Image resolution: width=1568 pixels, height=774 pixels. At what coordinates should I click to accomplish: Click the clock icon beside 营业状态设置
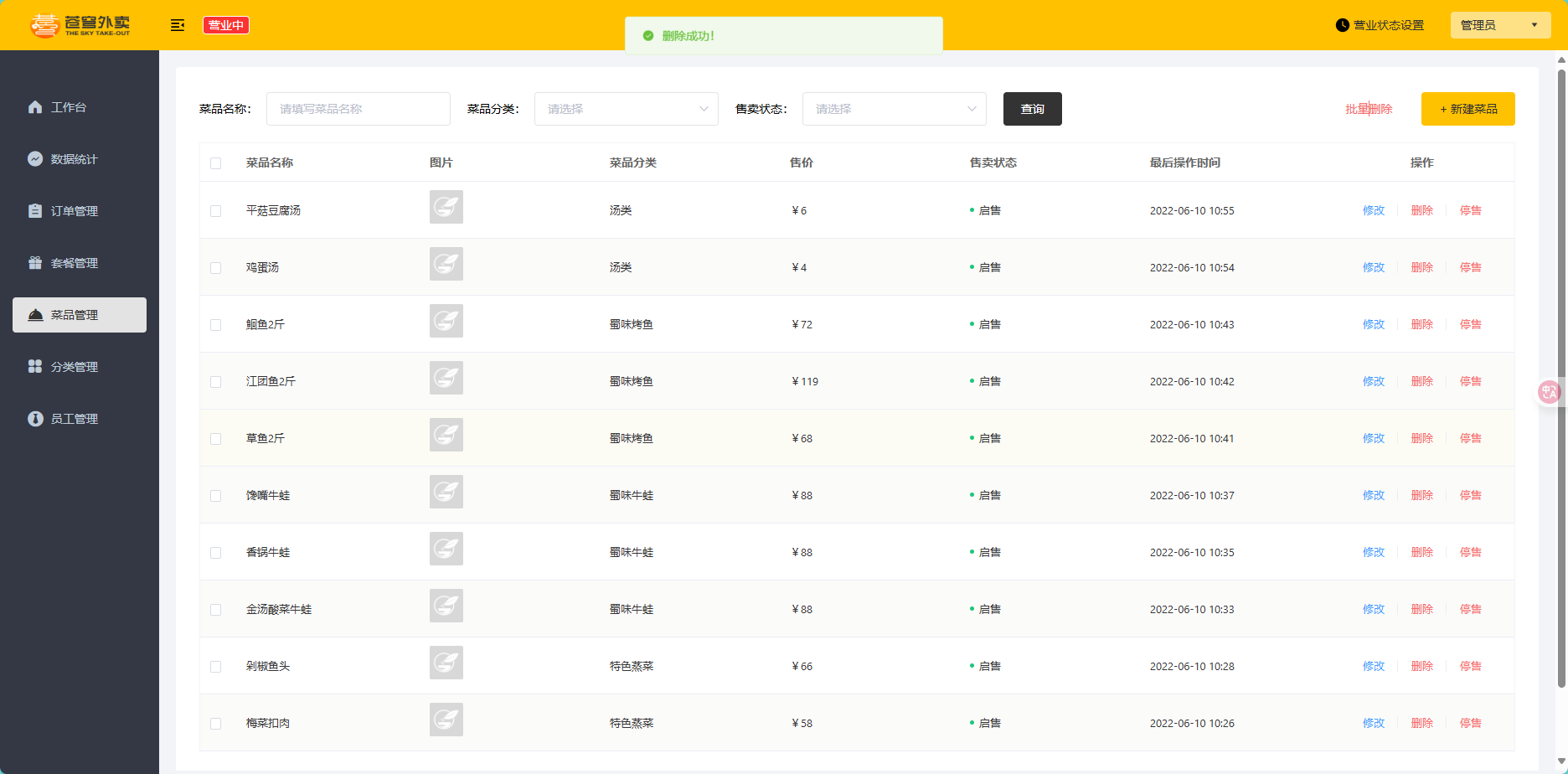tap(1342, 25)
